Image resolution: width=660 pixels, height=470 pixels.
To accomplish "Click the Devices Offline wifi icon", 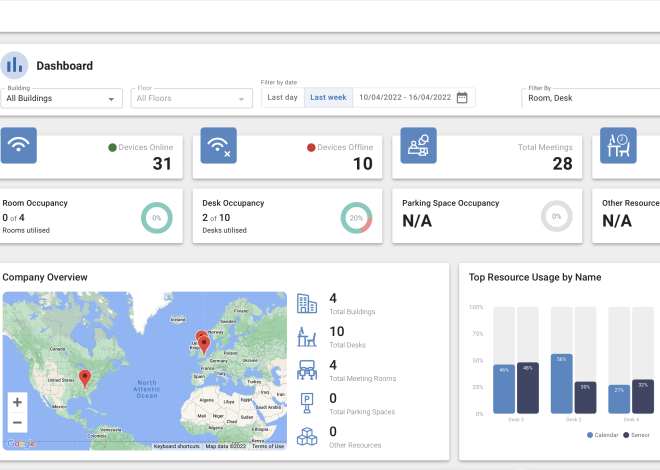I will (218, 145).
